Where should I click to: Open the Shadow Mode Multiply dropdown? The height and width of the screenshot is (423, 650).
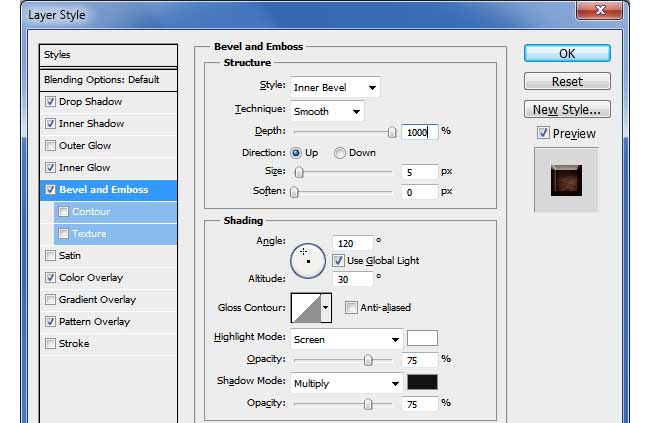(x=346, y=383)
